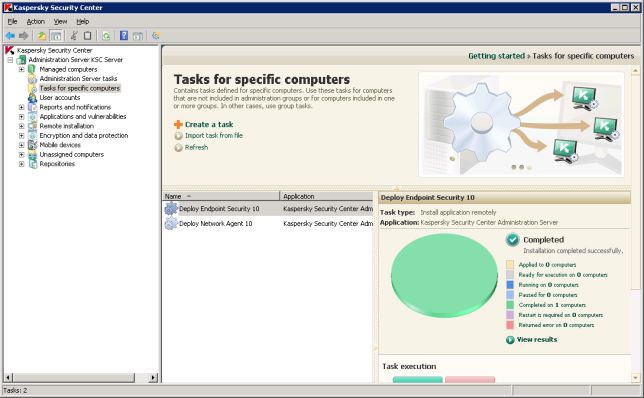Click the Unassigned computers tree icon
The image size is (644, 398).
point(32,154)
